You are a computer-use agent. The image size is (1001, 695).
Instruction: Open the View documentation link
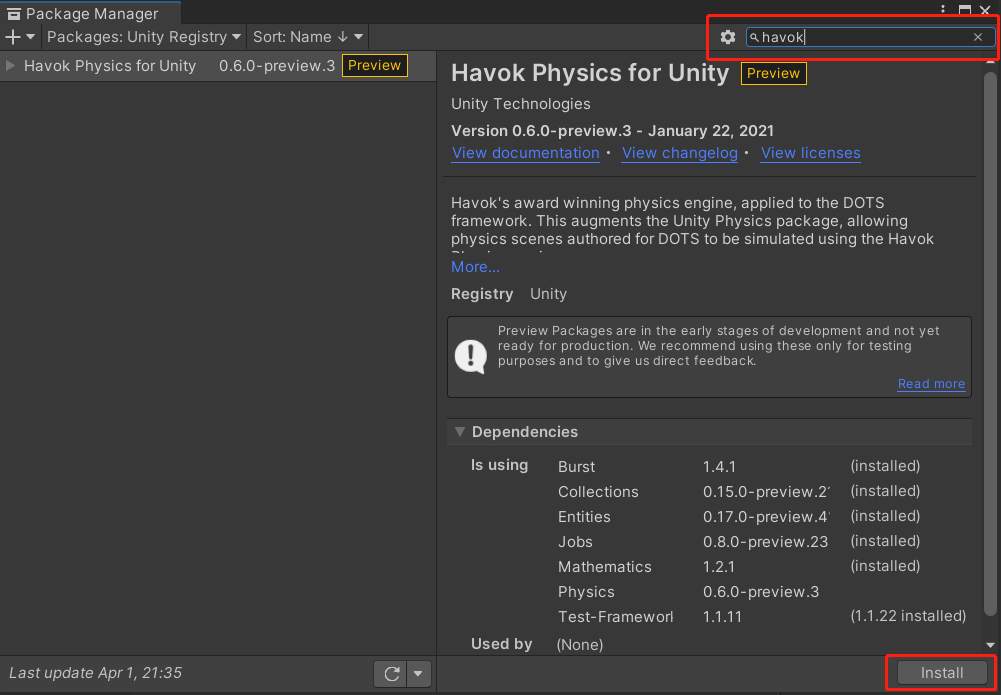point(525,153)
